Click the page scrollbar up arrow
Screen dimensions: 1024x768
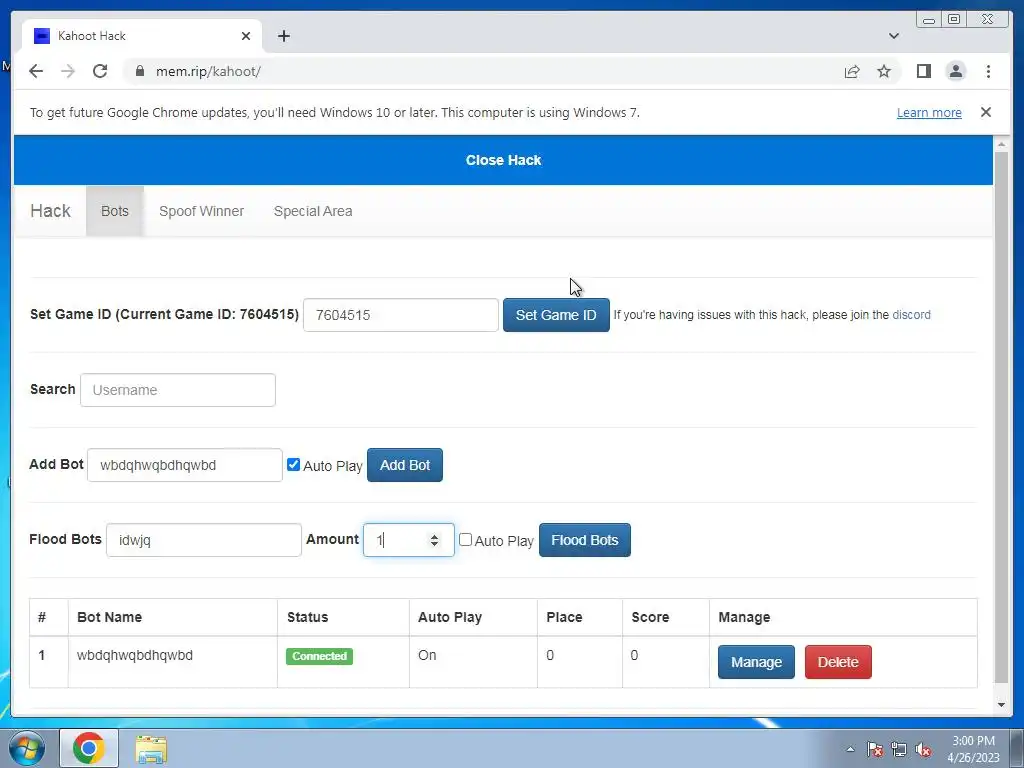[1001, 144]
